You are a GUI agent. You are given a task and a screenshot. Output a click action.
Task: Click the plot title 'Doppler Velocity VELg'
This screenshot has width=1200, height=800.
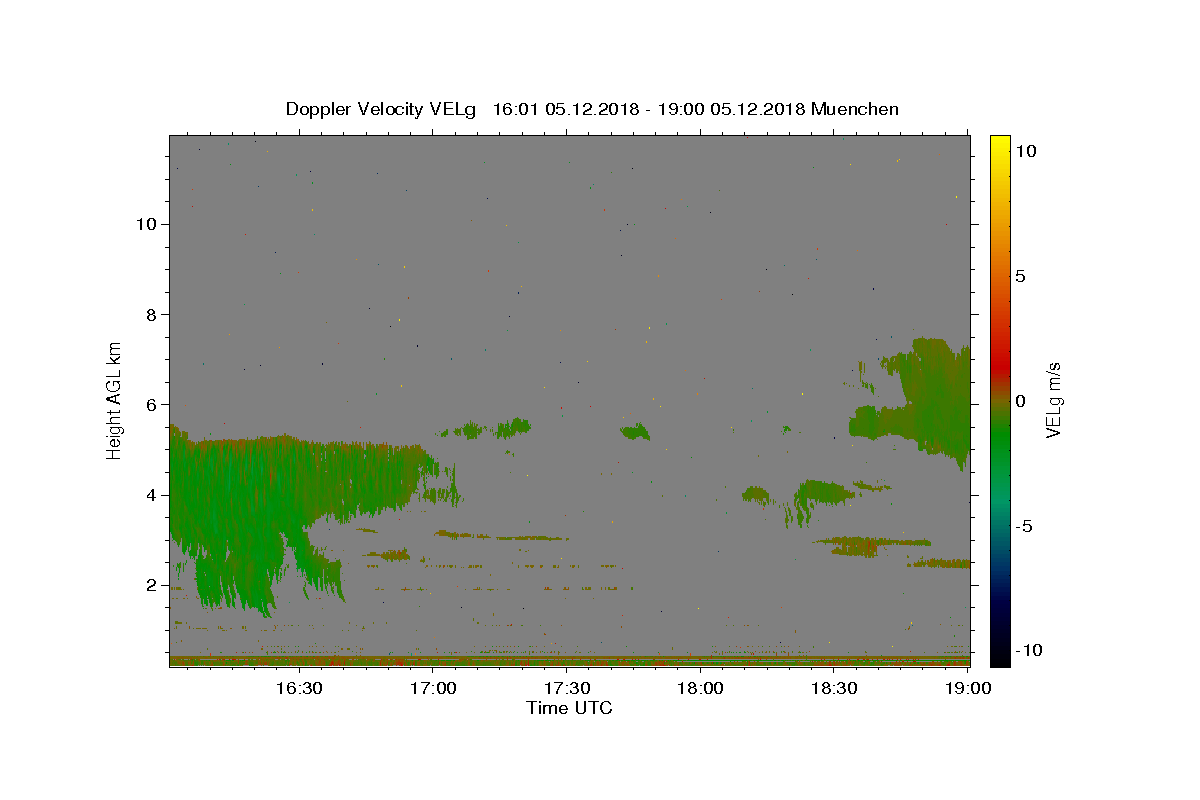pos(383,109)
